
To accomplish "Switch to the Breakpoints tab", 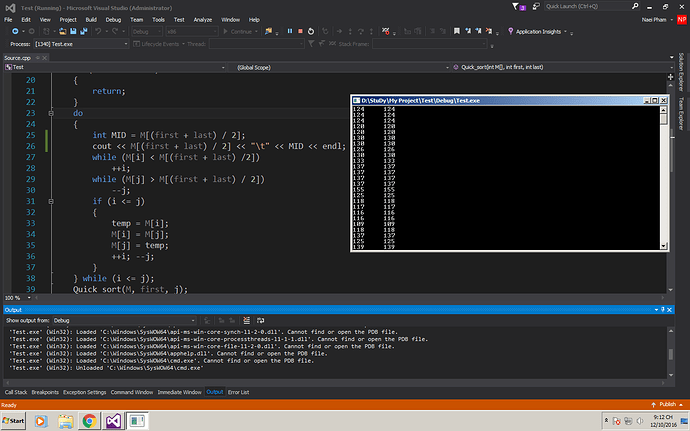I will point(45,392).
